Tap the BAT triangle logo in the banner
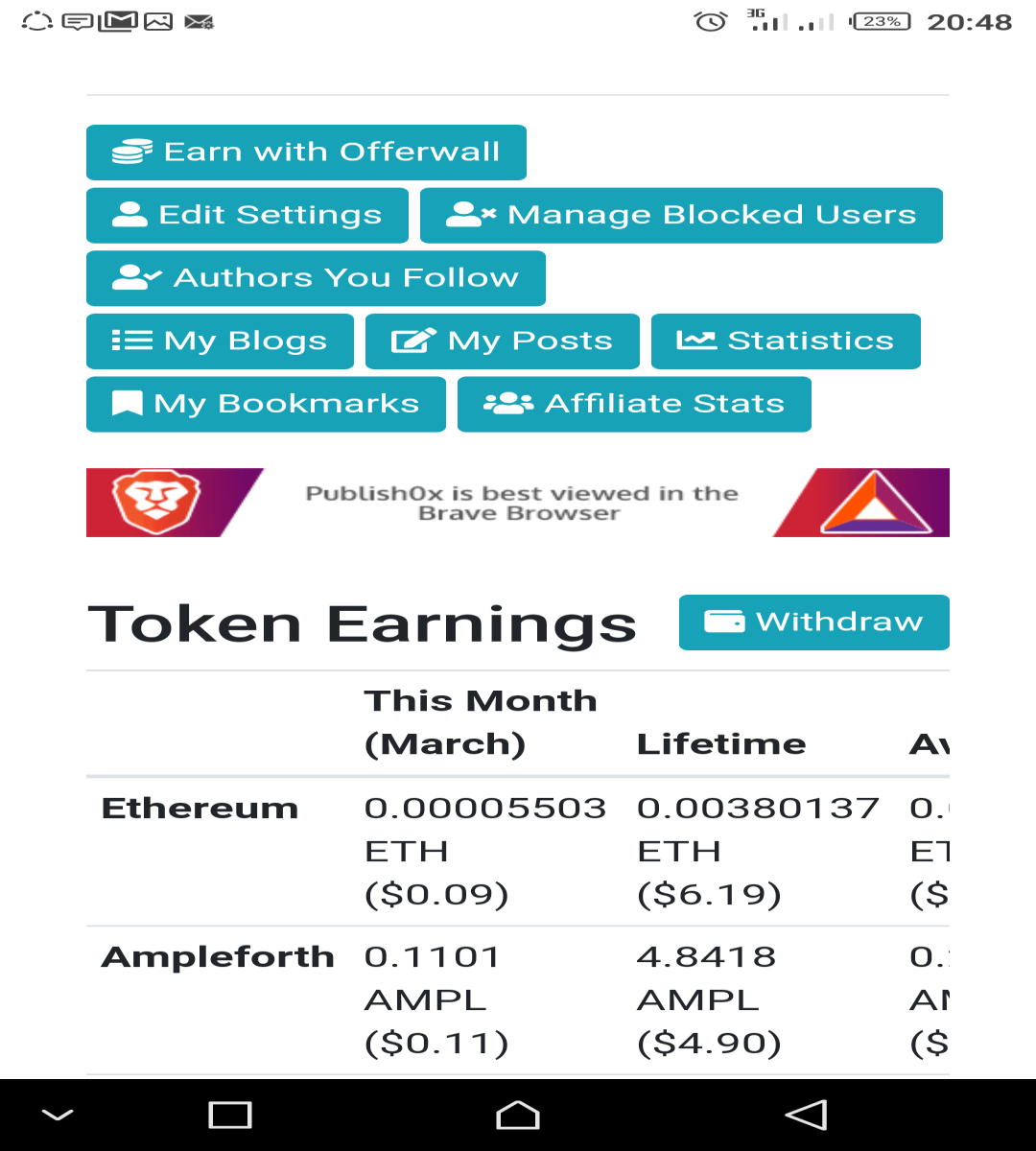The image size is (1036, 1151). (x=876, y=503)
